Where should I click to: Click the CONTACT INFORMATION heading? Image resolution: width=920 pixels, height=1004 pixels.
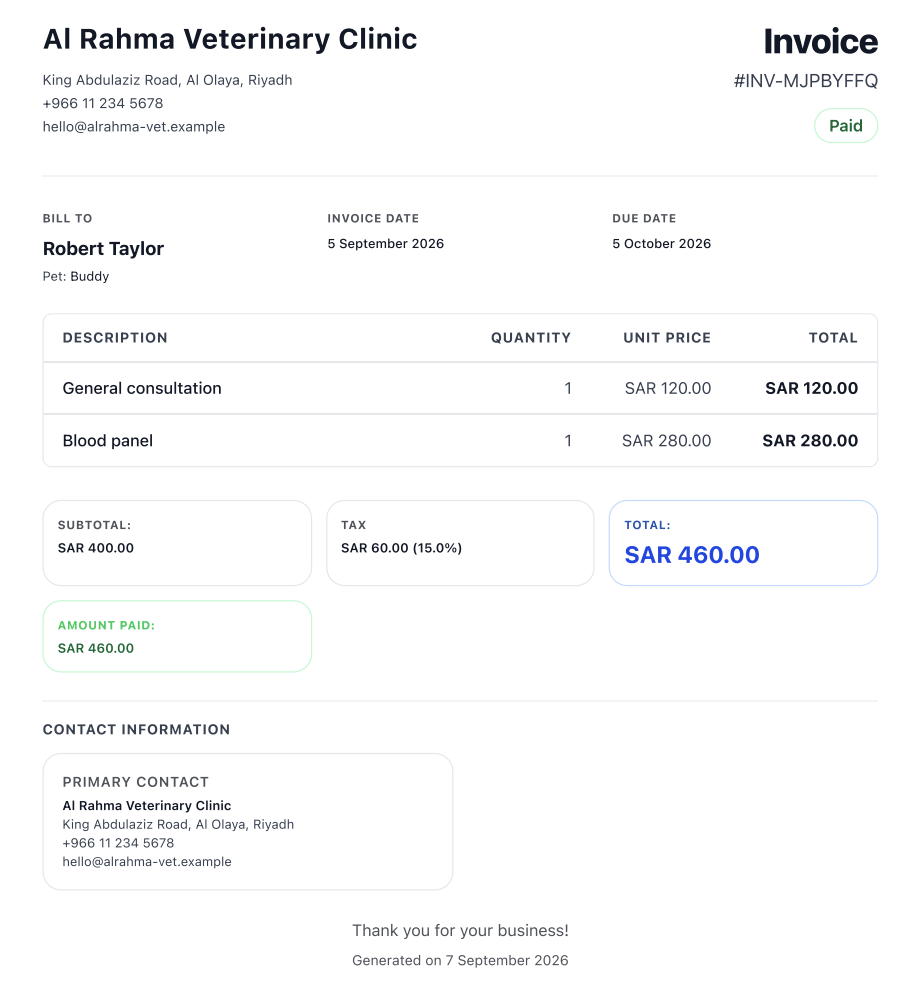pyautogui.click(x=136, y=729)
